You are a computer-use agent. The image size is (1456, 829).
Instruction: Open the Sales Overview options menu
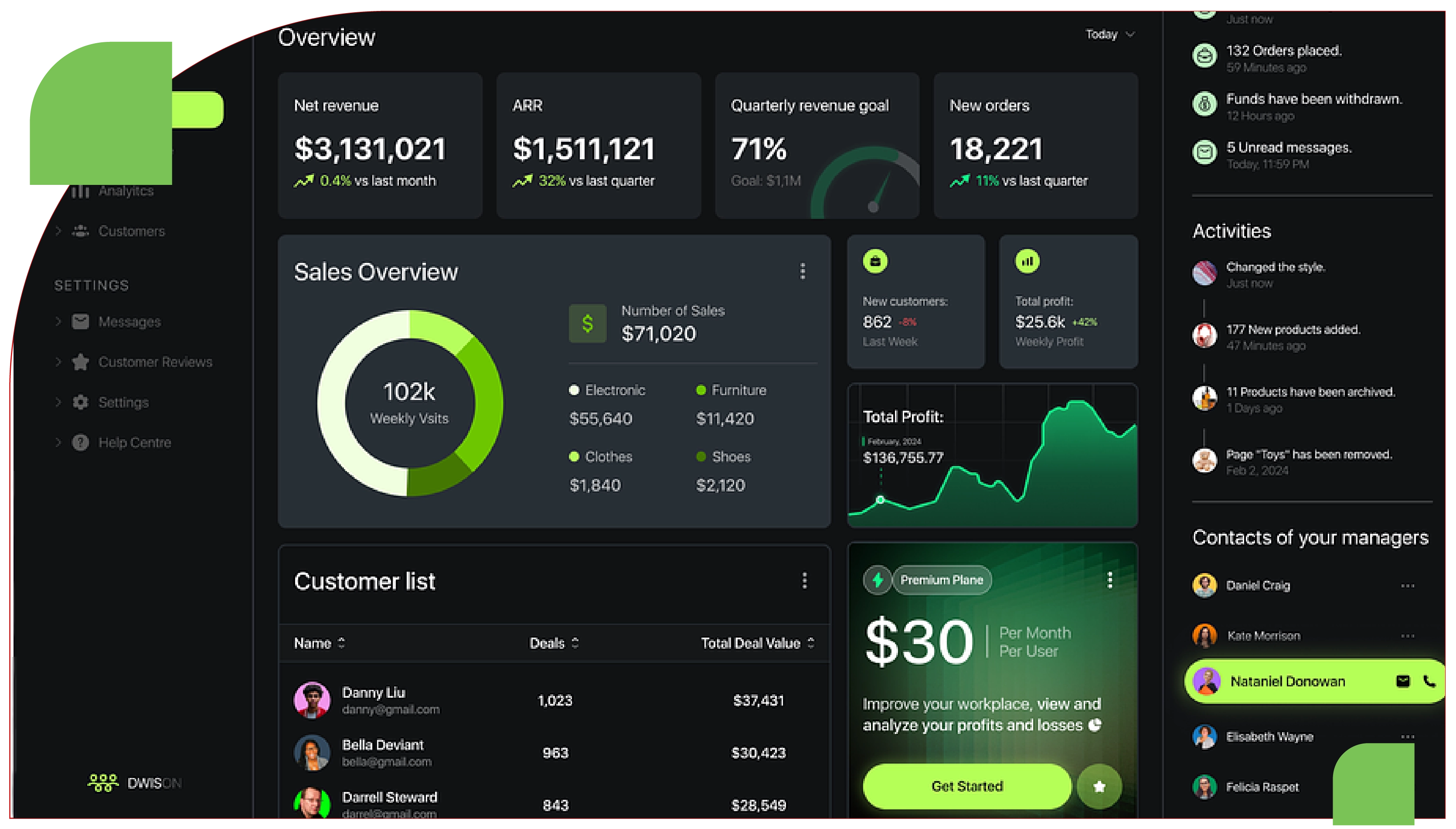pos(803,272)
